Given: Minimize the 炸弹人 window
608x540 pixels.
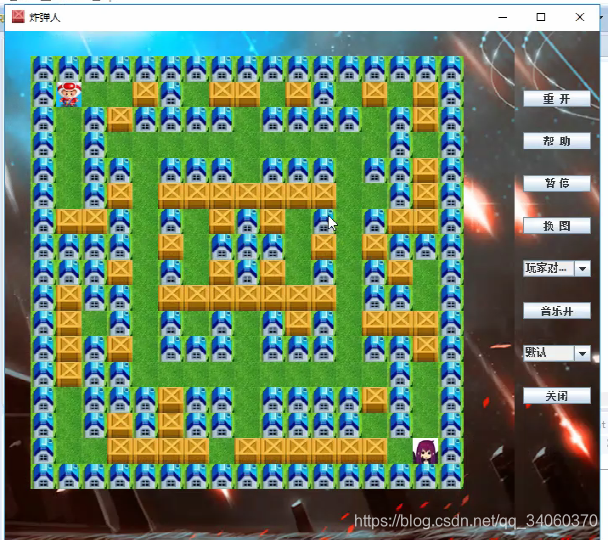Looking at the screenshot, I should (503, 17).
